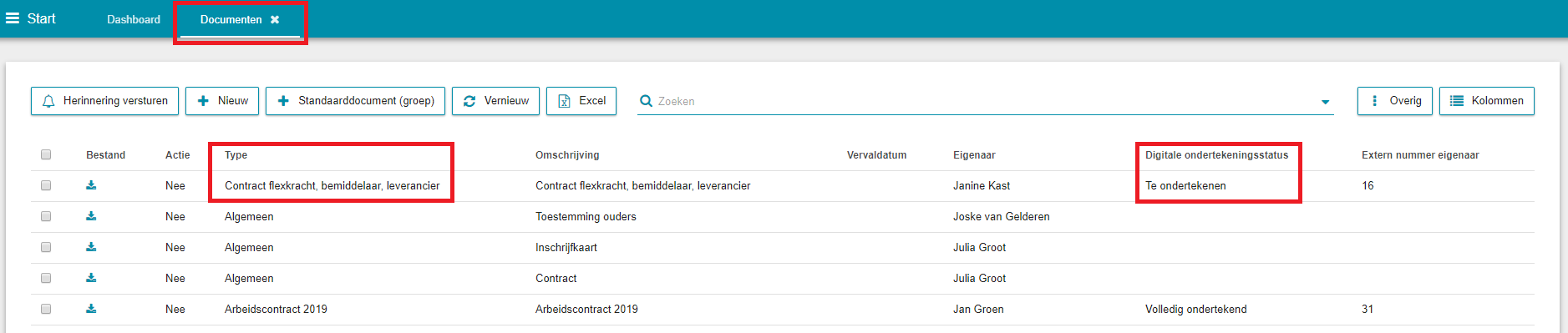Download the file for Contract flexkracht row
1568x333 pixels.
[91, 185]
